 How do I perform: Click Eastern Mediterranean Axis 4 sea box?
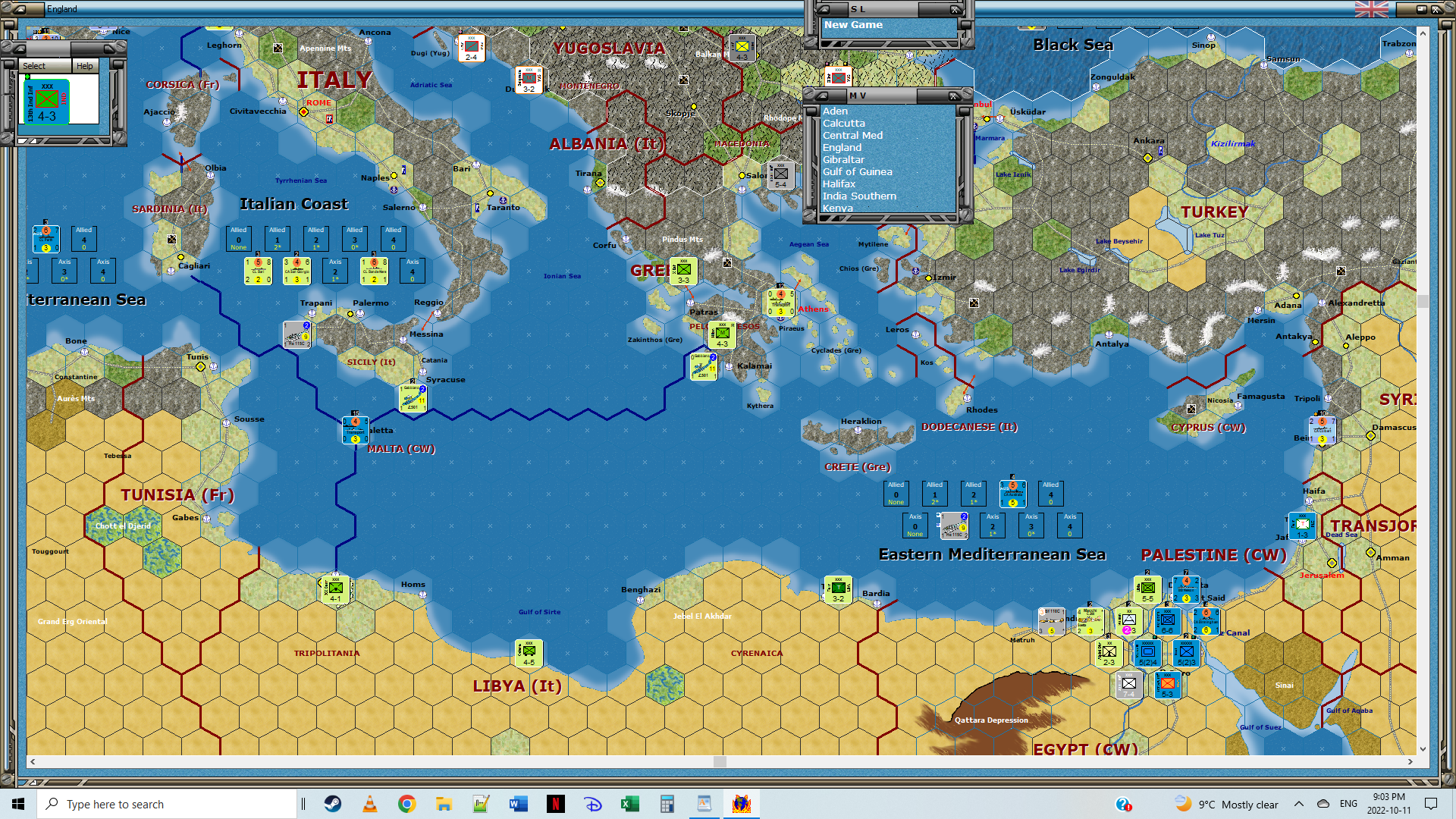click(1070, 526)
